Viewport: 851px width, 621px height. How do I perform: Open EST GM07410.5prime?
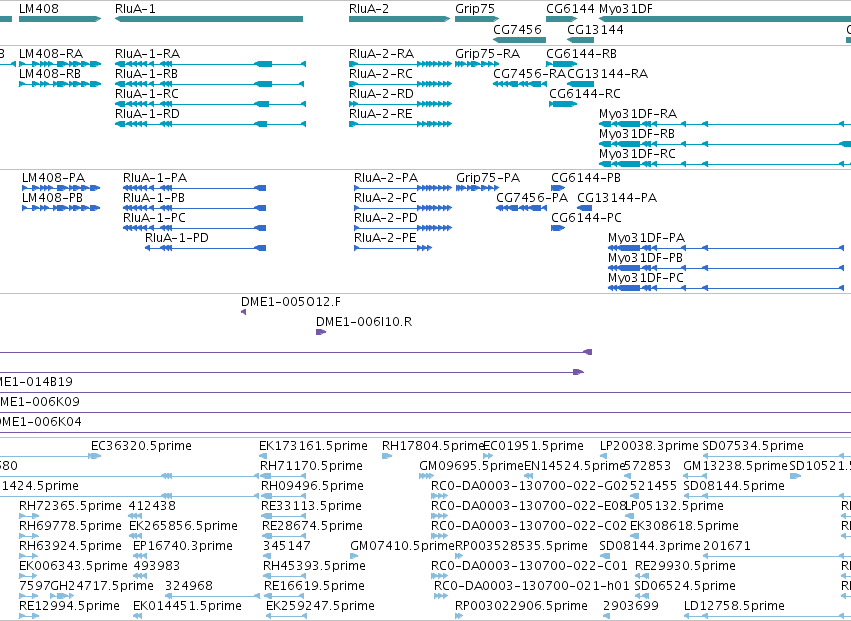(x=354, y=556)
